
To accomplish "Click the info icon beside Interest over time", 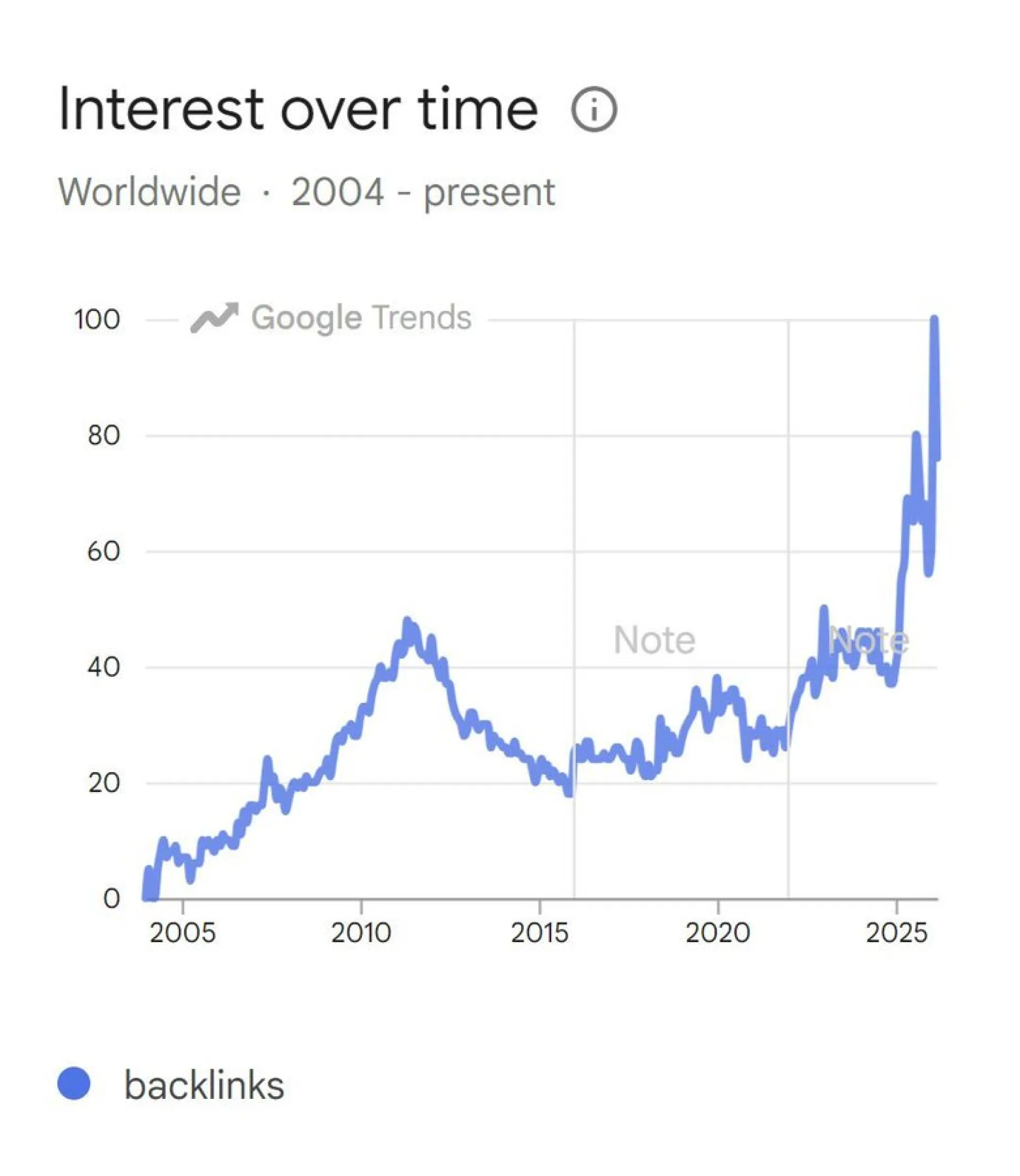I will tap(594, 110).
